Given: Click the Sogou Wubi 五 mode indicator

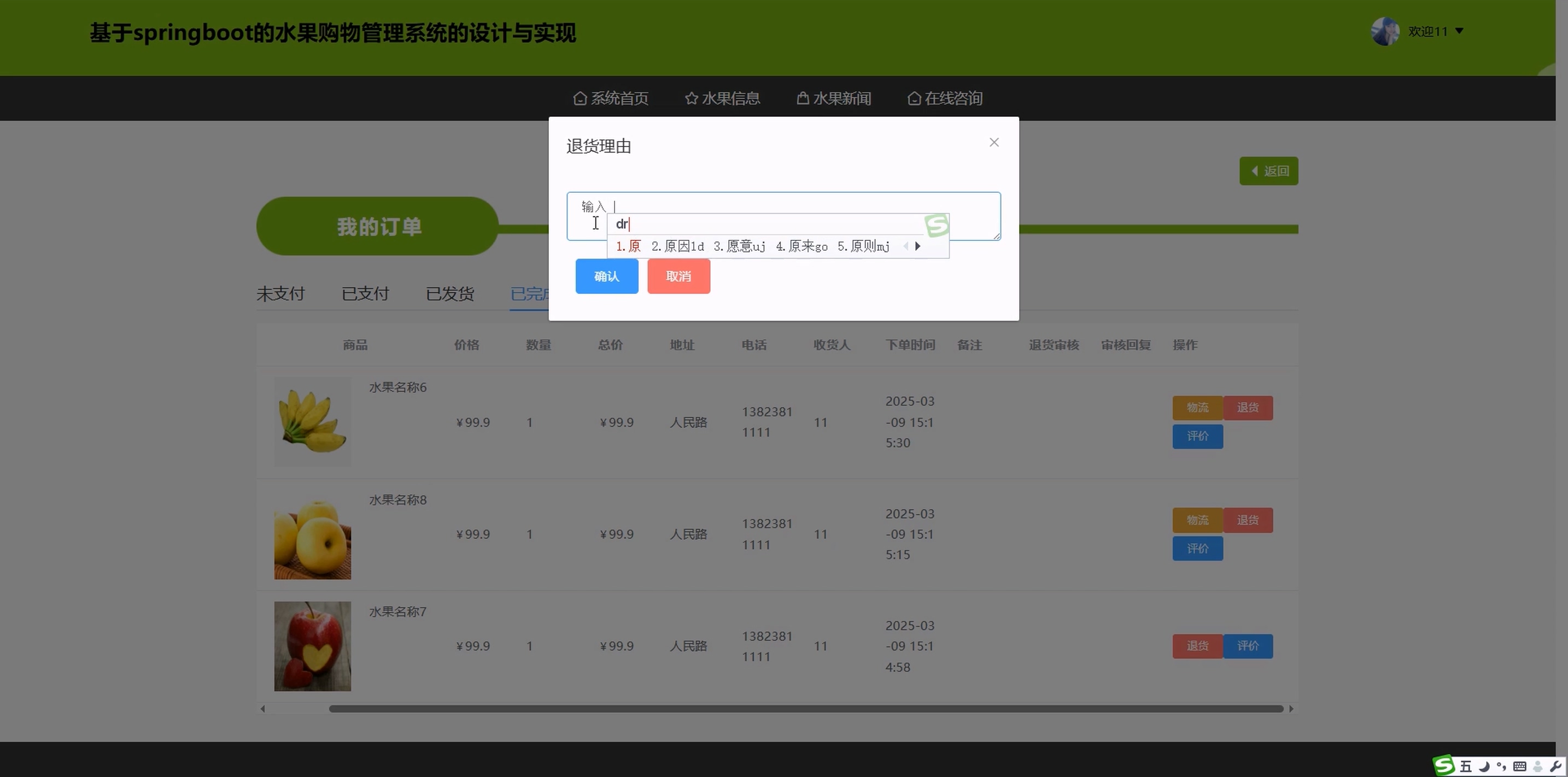Looking at the screenshot, I should (x=1466, y=766).
